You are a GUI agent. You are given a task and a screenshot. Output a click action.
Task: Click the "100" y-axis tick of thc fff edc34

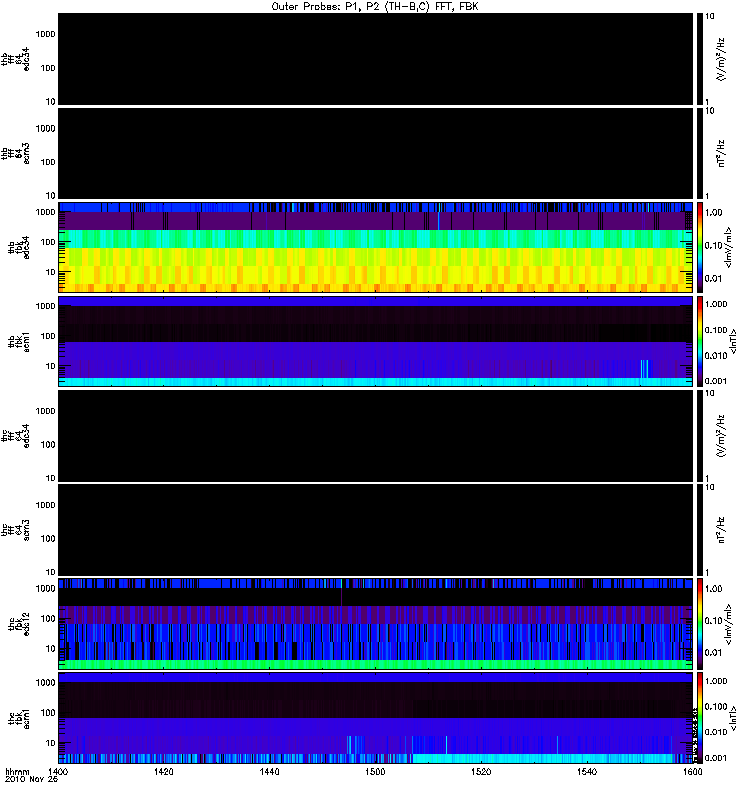(x=47, y=444)
